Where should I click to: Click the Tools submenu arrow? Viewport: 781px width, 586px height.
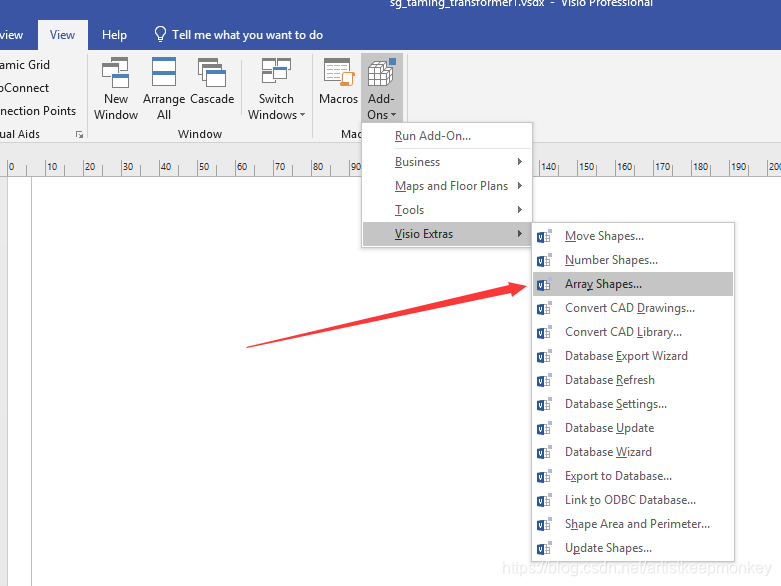point(520,210)
